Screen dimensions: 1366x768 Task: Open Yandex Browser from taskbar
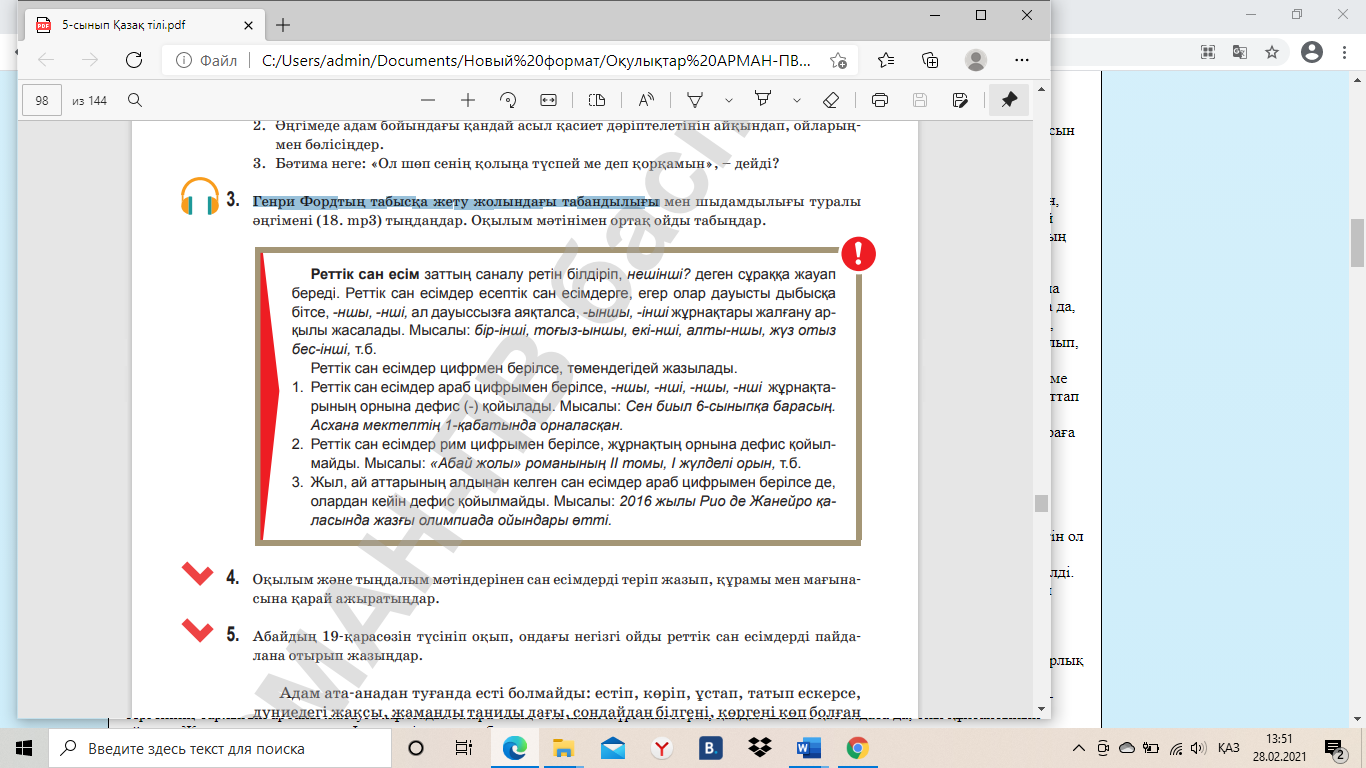(662, 748)
